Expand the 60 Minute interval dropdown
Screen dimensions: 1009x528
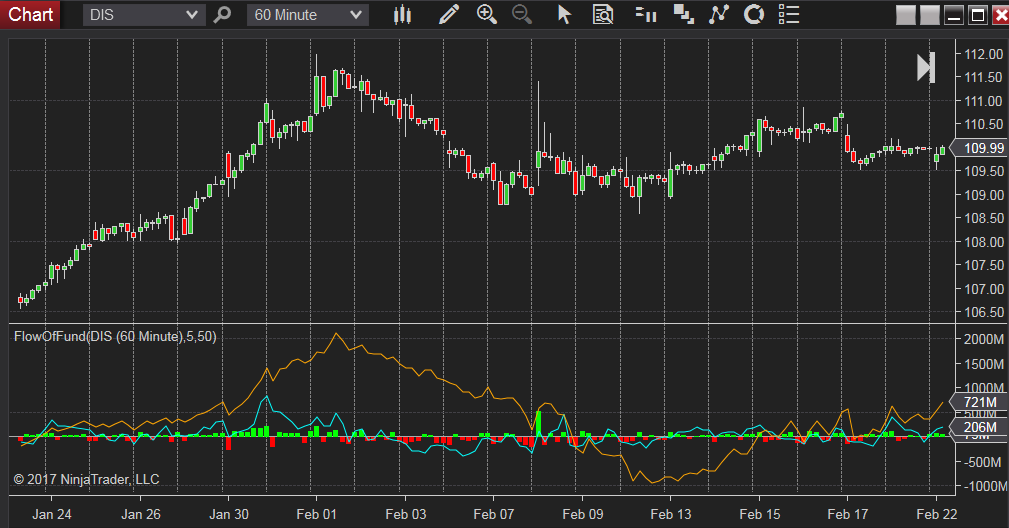308,15
